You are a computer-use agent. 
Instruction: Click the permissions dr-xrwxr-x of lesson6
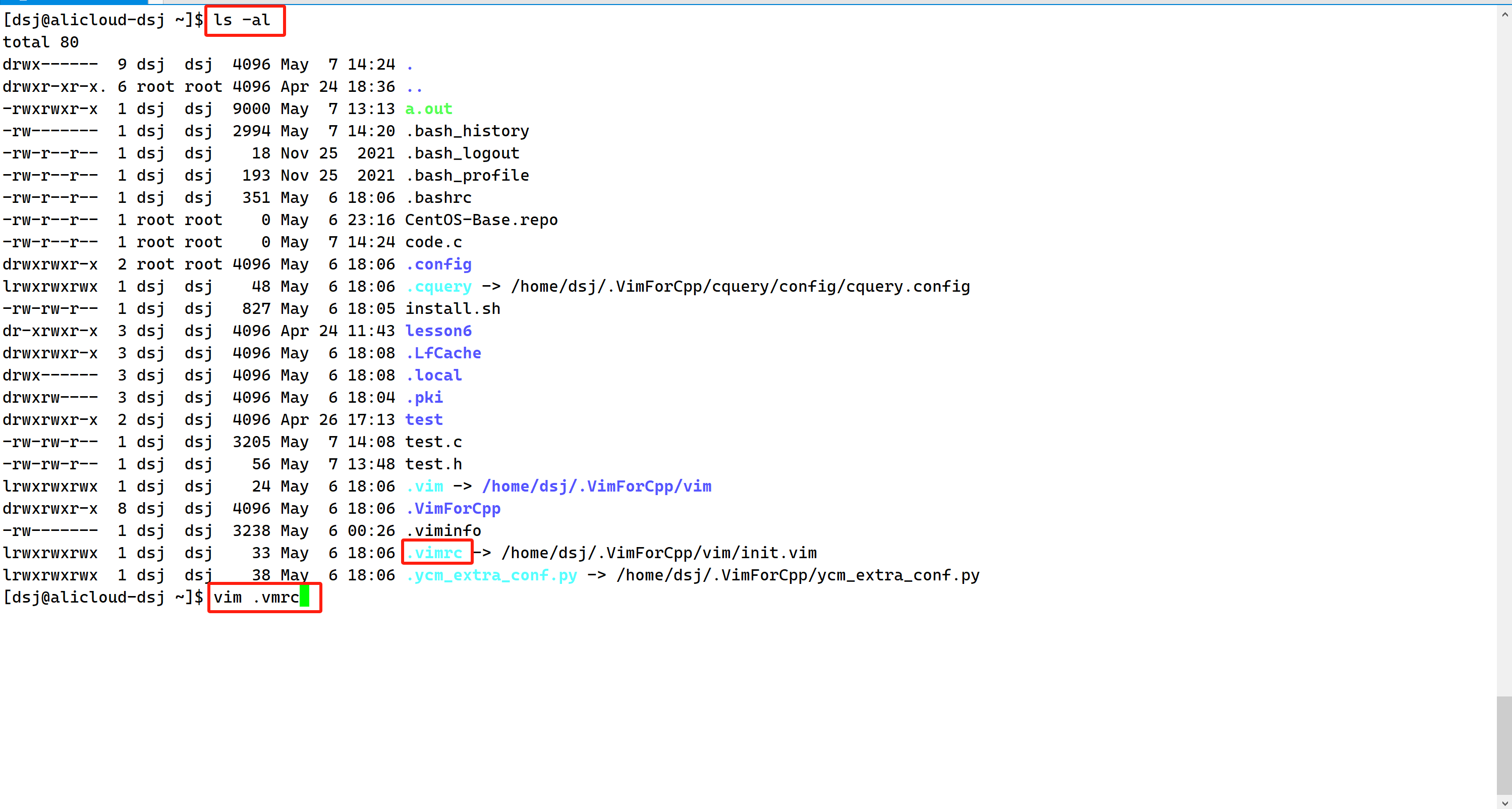coord(50,331)
